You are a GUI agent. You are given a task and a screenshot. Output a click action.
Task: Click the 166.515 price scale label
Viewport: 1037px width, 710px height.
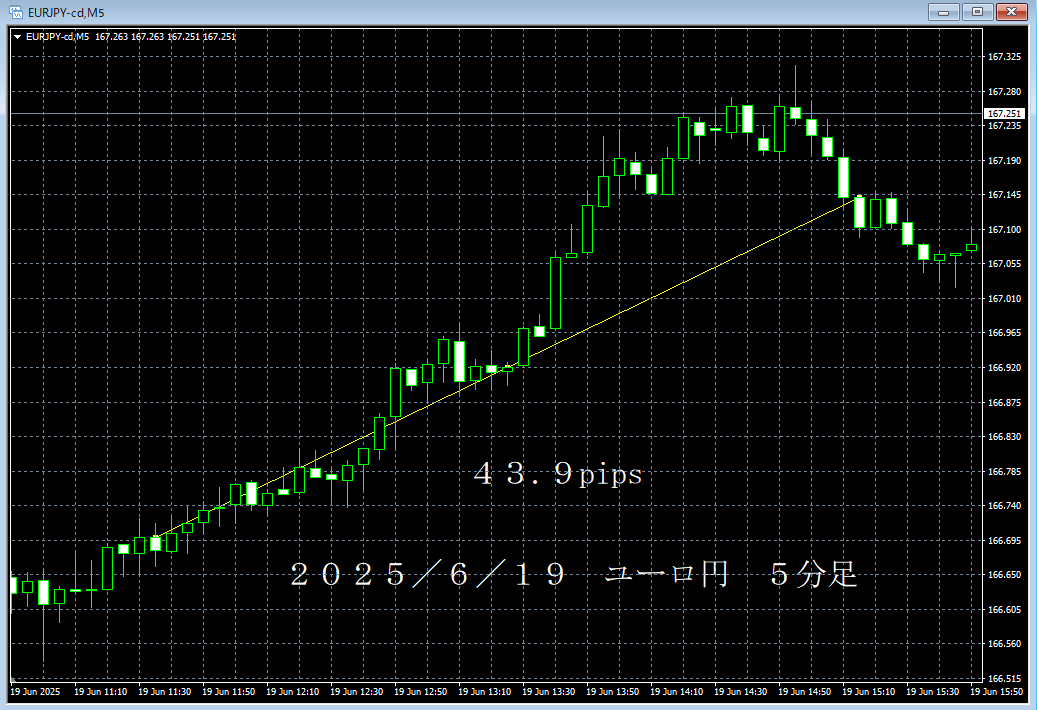(x=1003, y=677)
